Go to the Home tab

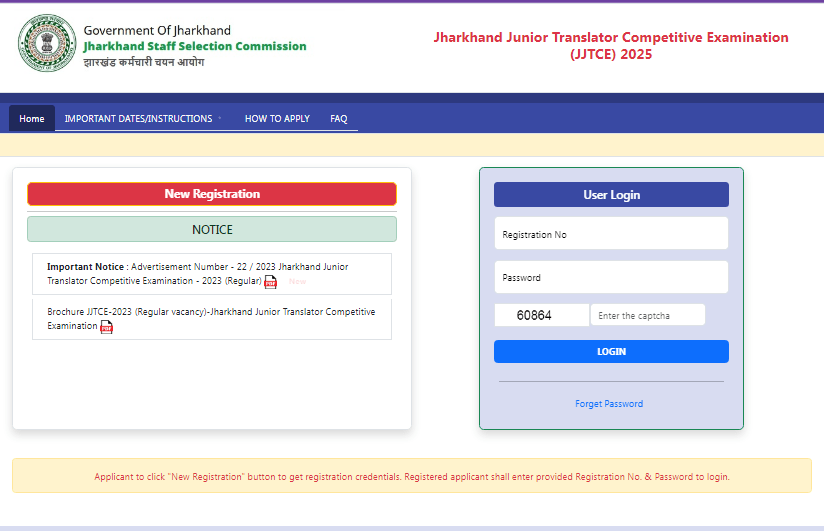[x=32, y=118]
